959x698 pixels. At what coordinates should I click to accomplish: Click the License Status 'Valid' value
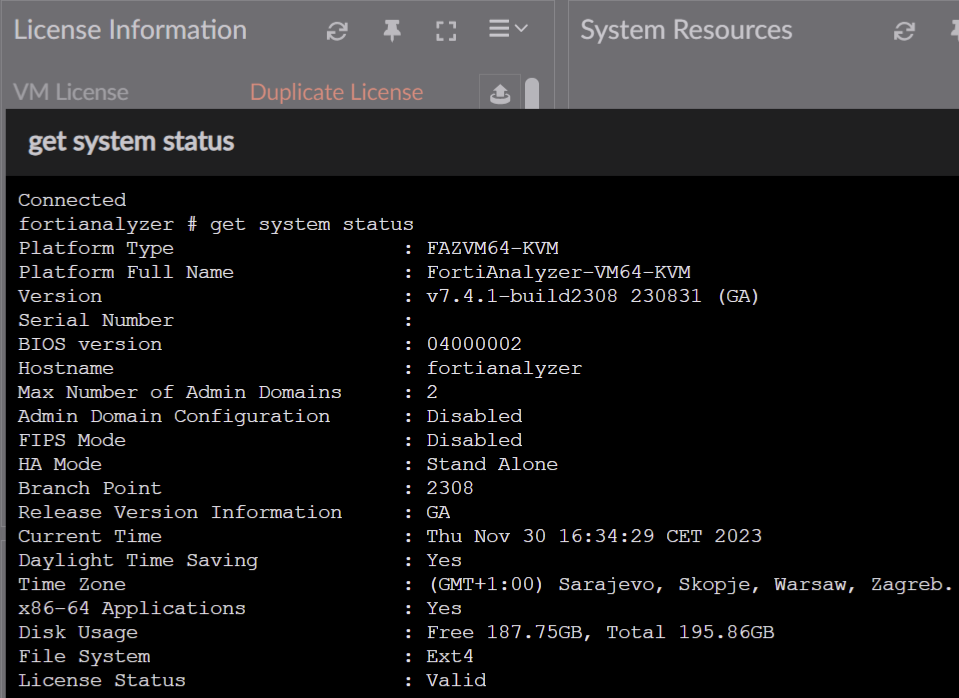click(x=456, y=680)
